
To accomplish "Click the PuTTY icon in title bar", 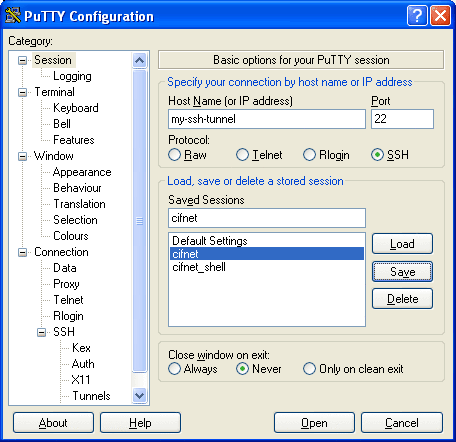I will pyautogui.click(x=13, y=15).
